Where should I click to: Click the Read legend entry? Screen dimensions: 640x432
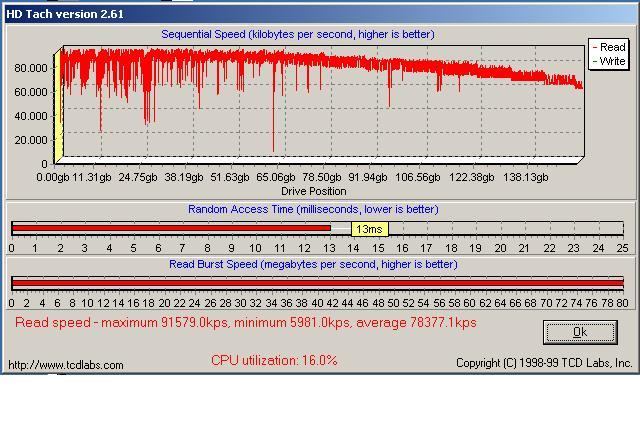pyautogui.click(x=609, y=47)
